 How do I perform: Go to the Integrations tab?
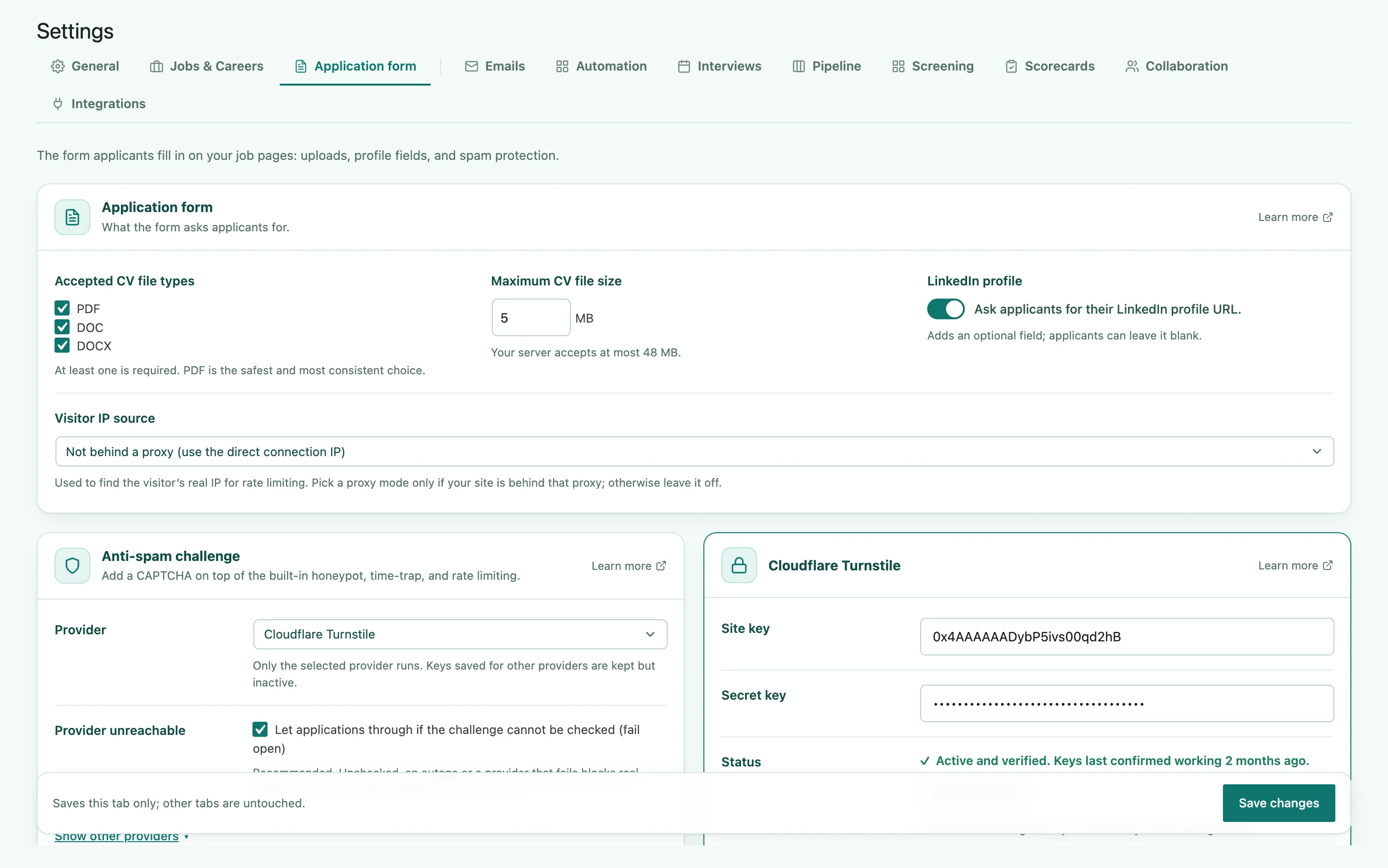point(98,104)
